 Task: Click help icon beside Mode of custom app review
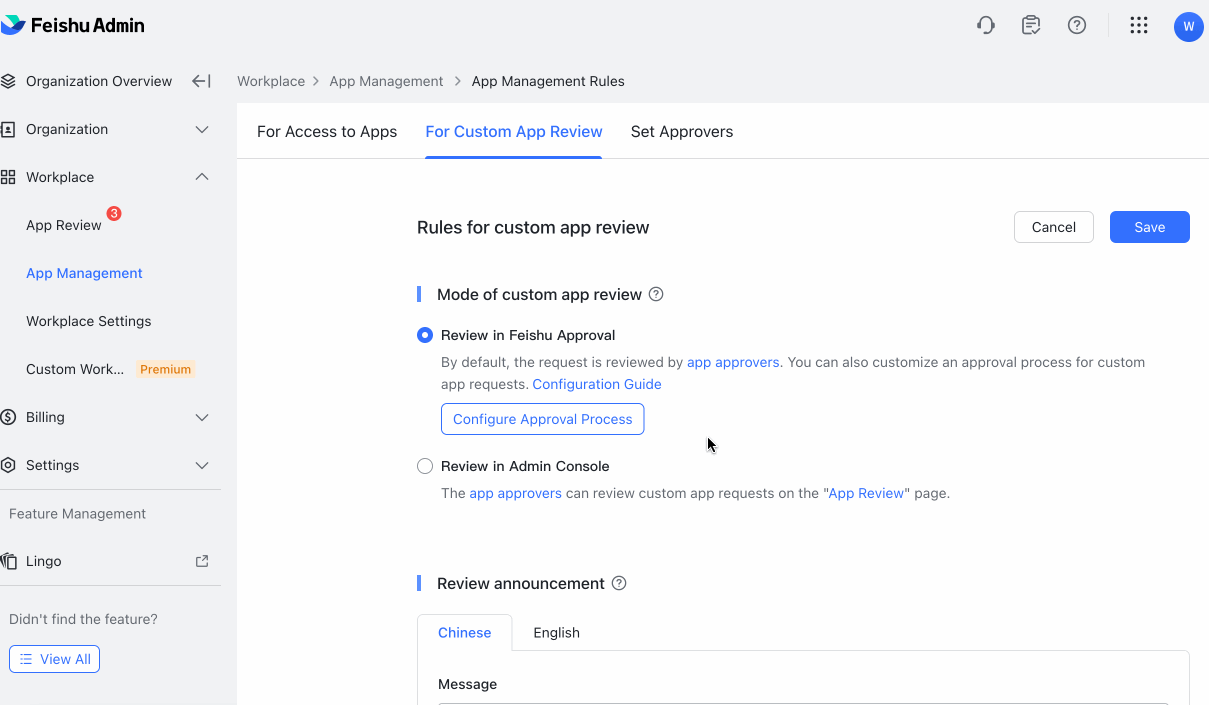(656, 294)
